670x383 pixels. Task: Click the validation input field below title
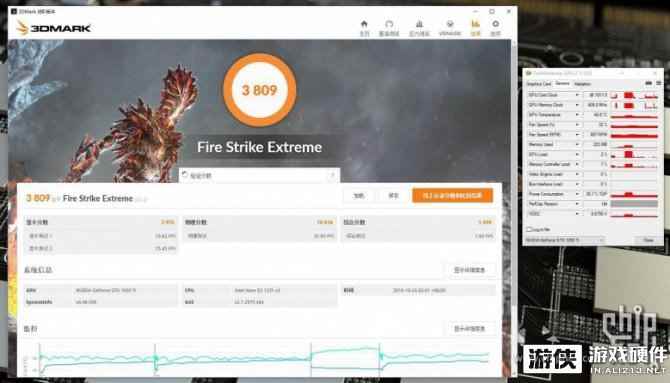coord(259,175)
